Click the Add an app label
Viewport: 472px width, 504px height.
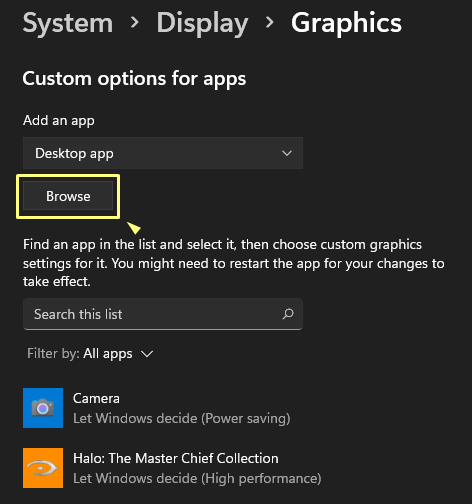click(x=59, y=121)
